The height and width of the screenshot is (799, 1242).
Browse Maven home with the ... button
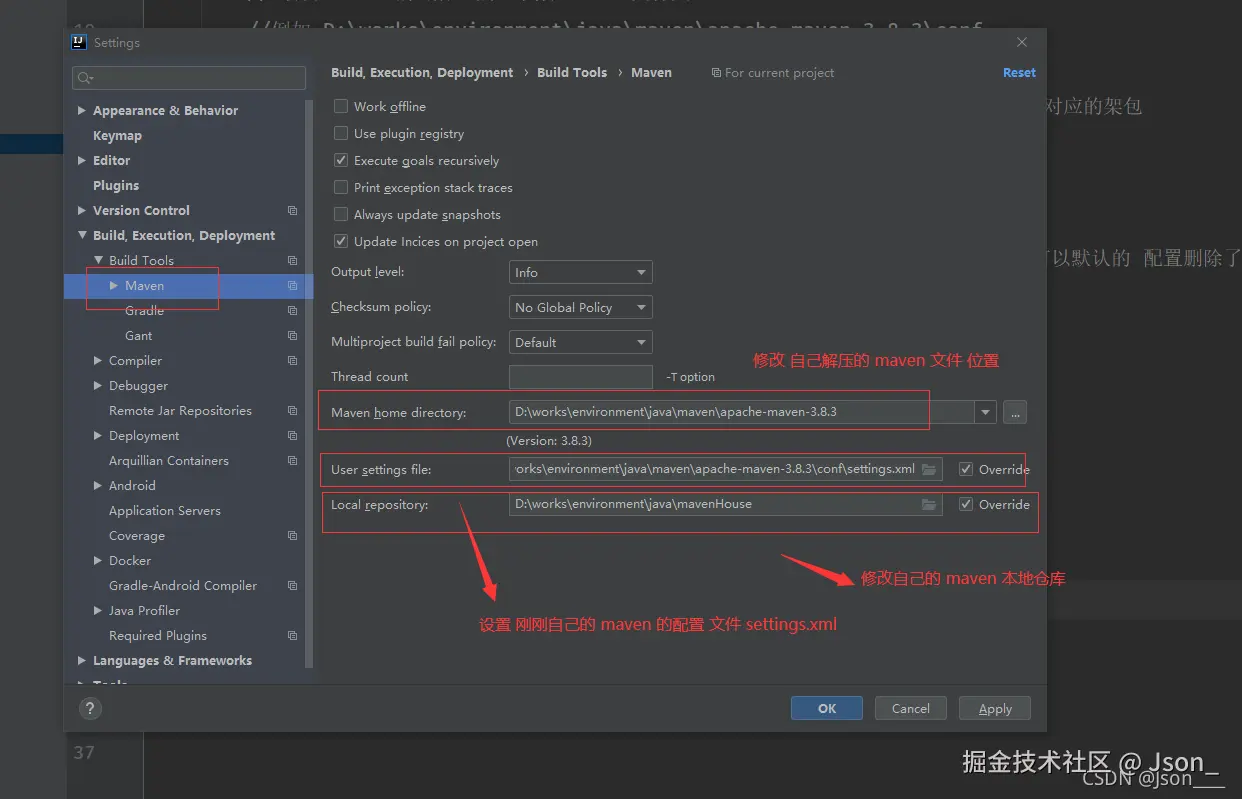[x=1014, y=412]
